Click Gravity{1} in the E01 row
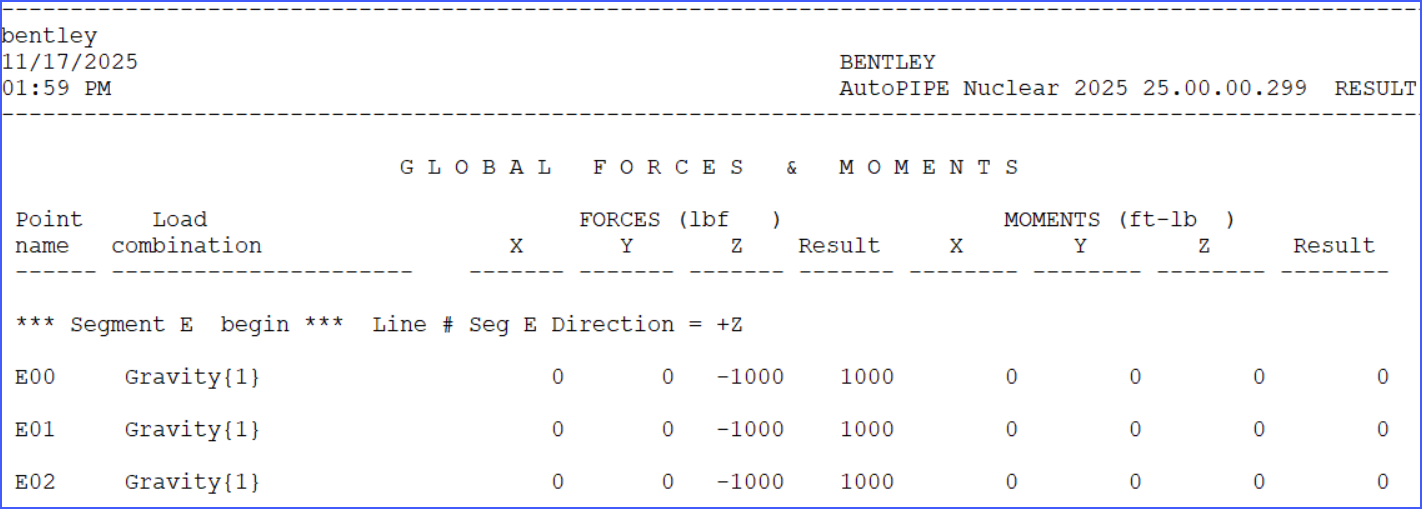 click(x=192, y=429)
